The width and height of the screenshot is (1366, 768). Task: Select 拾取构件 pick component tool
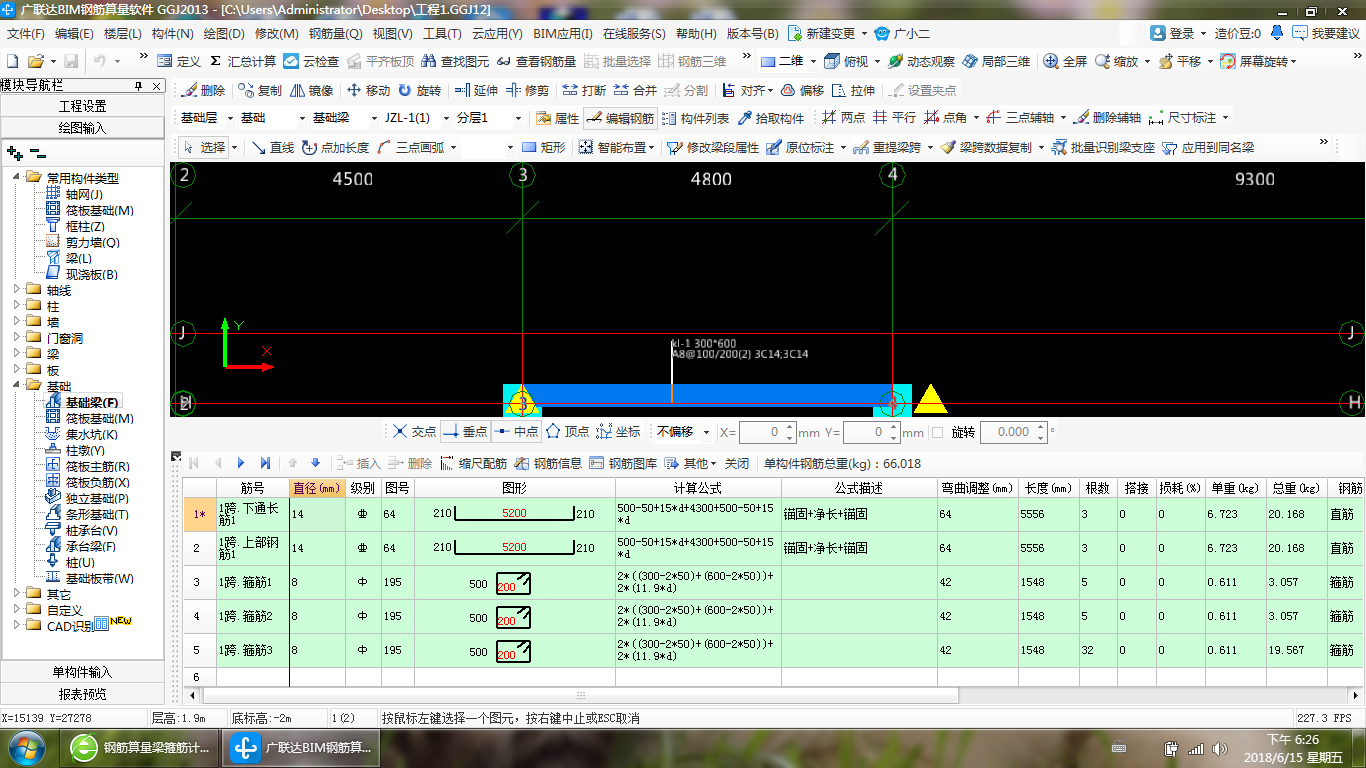tap(771, 118)
